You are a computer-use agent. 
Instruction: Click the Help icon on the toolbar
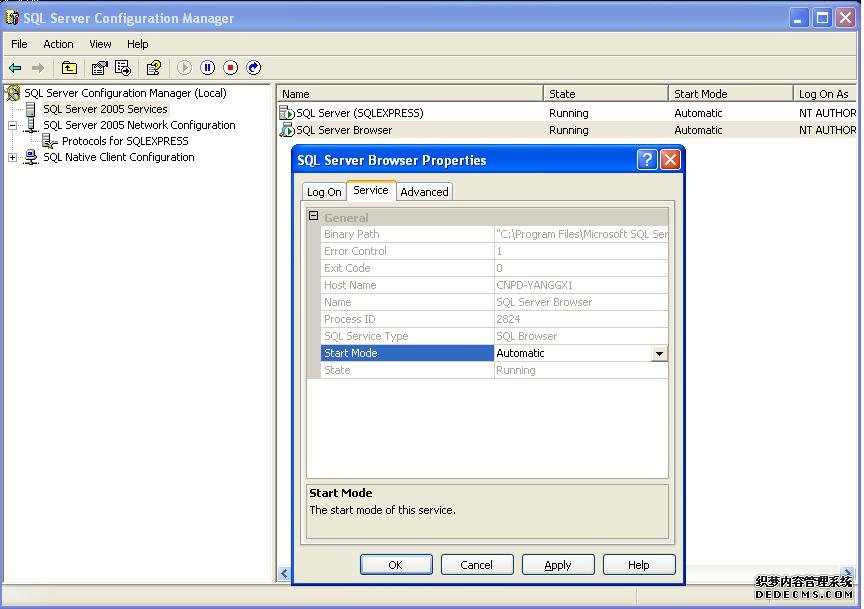click(155, 68)
